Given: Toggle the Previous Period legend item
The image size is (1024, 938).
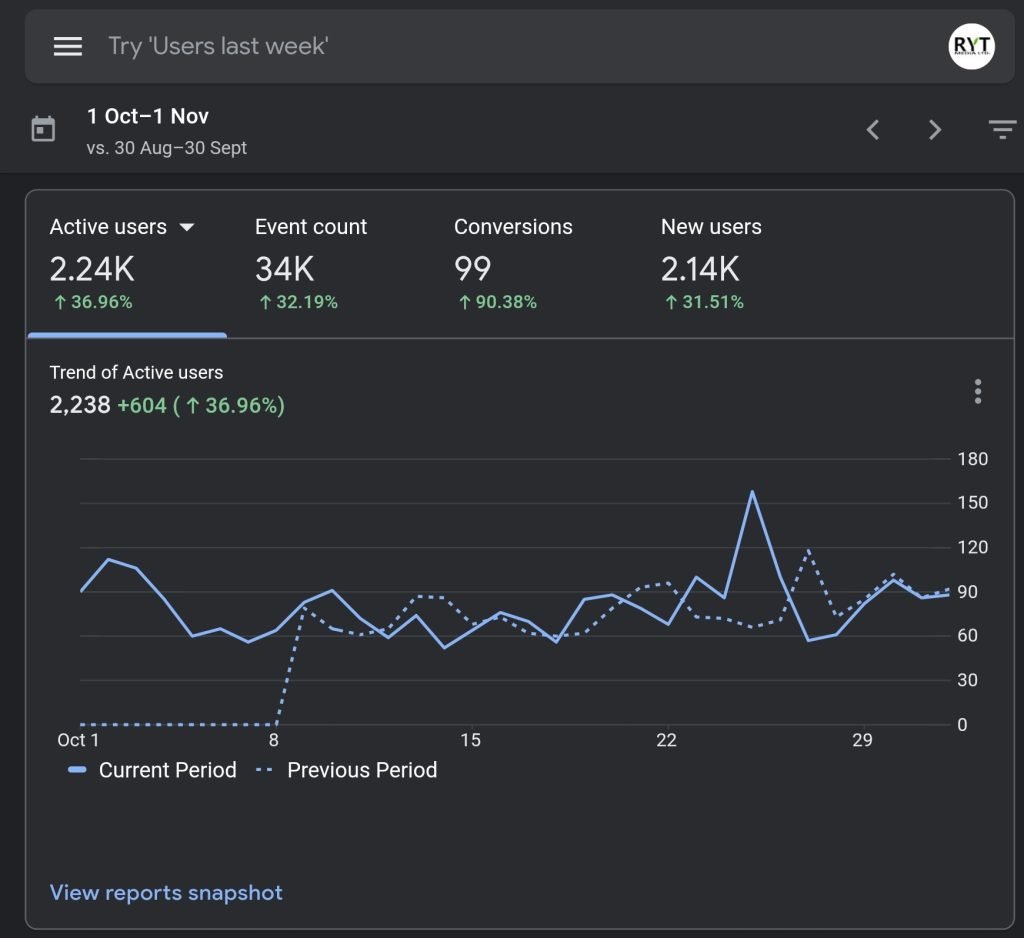Looking at the screenshot, I should [x=347, y=770].
